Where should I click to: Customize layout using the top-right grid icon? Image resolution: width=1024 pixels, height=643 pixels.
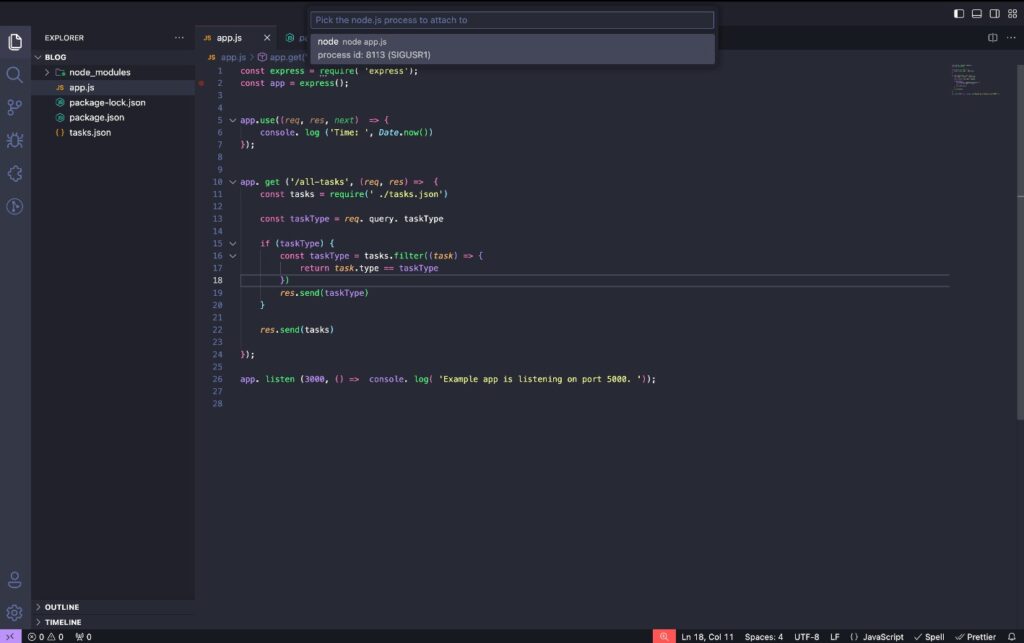tap(1011, 13)
